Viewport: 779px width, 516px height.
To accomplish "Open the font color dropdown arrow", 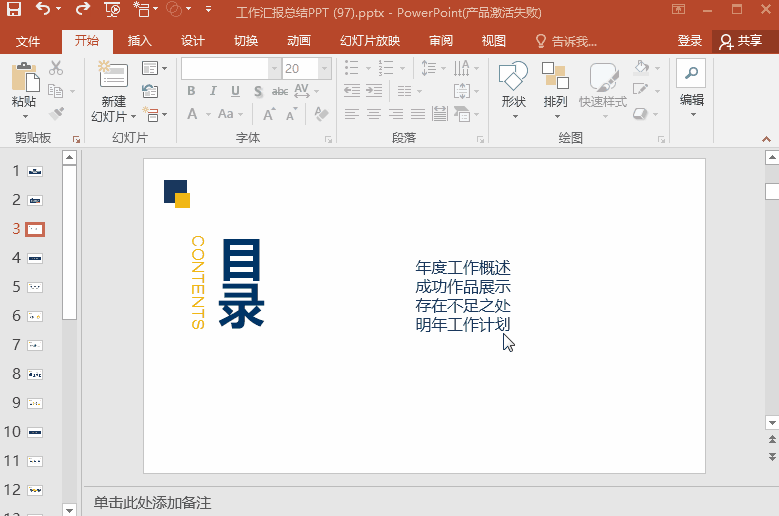I will (208, 115).
